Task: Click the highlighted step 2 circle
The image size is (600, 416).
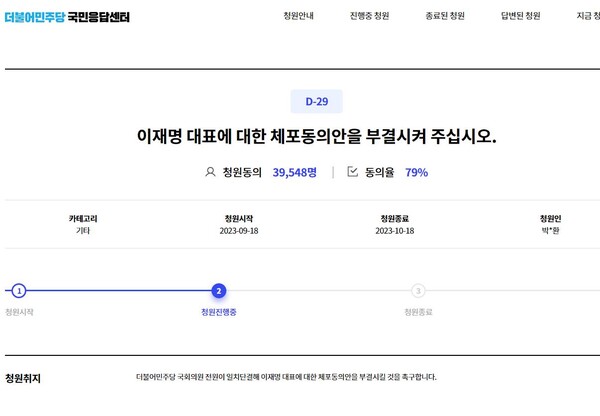Action: tap(219, 291)
